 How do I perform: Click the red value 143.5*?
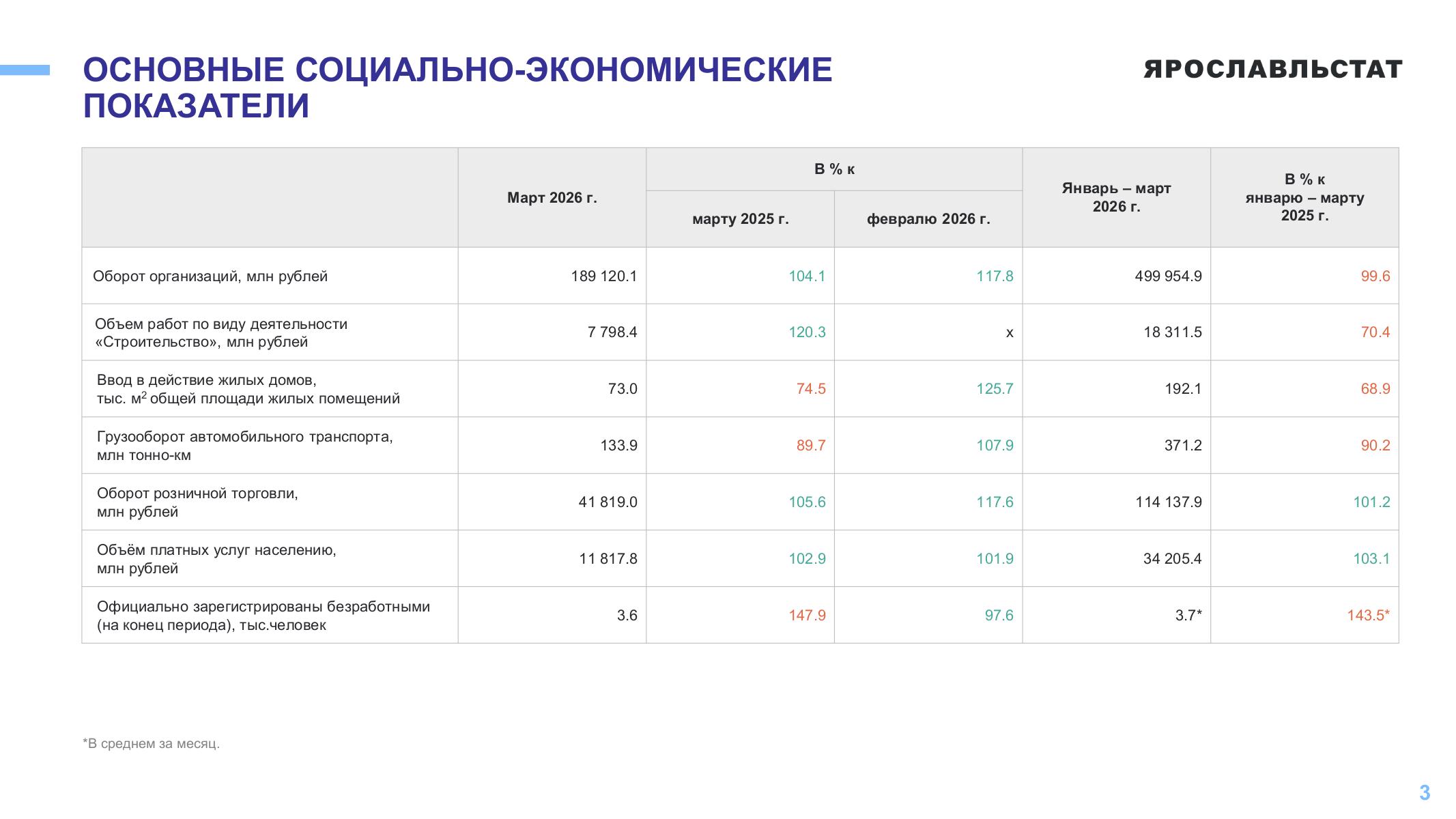coord(1368,616)
